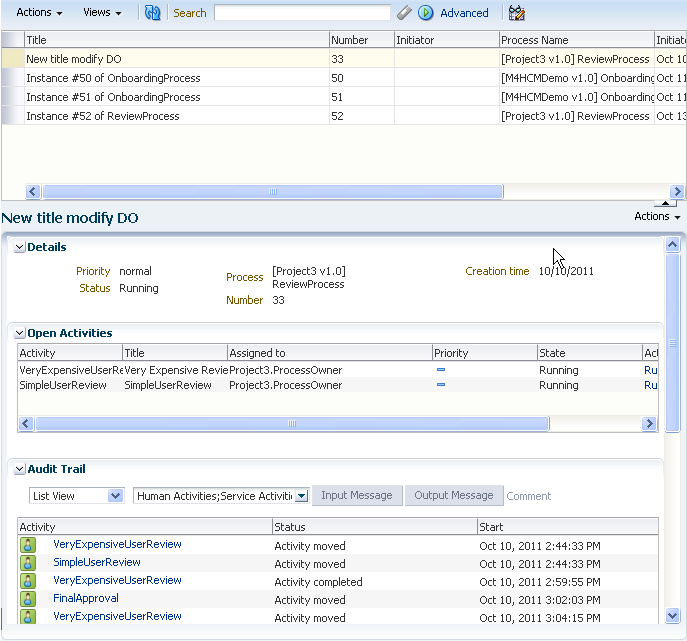687x641 pixels.
Task: Open the top toolbar Actions menu
Action: tap(39, 13)
